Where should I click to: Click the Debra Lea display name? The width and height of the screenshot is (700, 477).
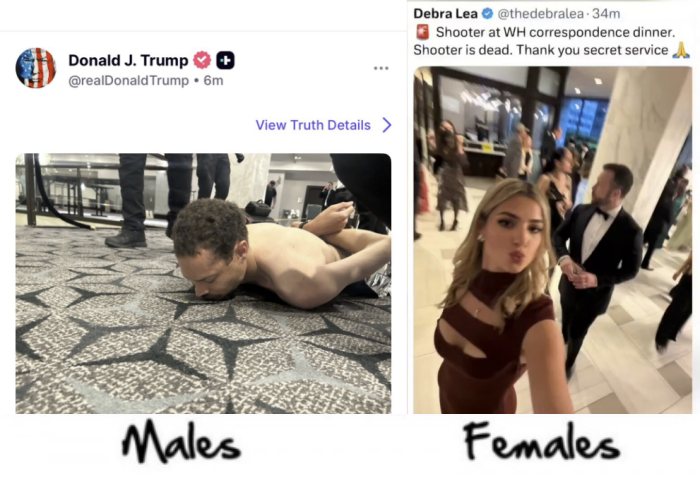tap(446, 14)
